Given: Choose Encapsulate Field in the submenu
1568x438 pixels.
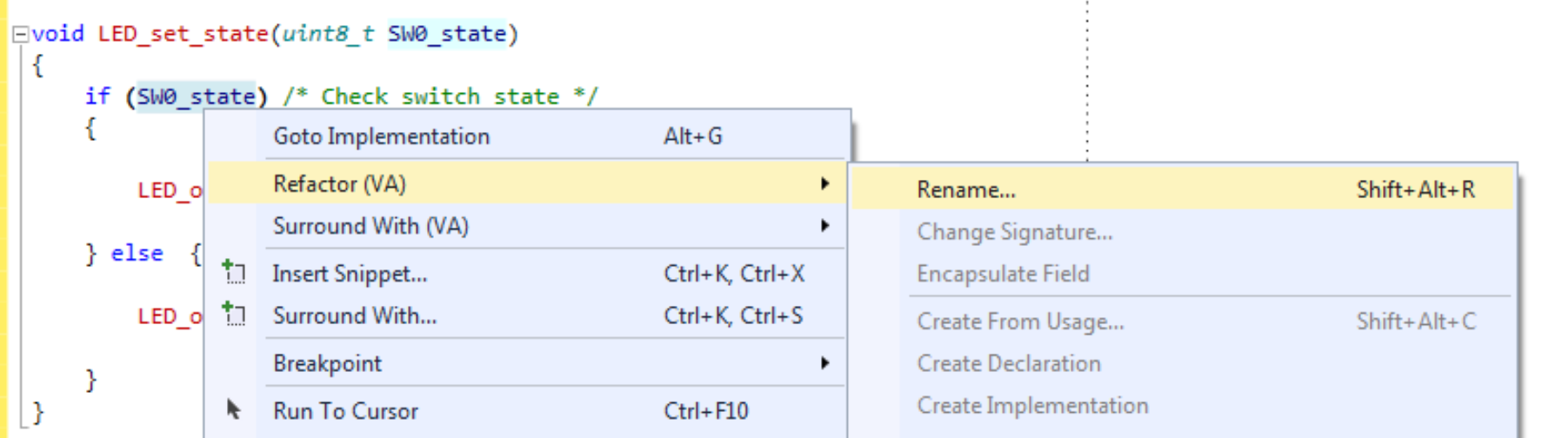Looking at the screenshot, I should (1003, 274).
